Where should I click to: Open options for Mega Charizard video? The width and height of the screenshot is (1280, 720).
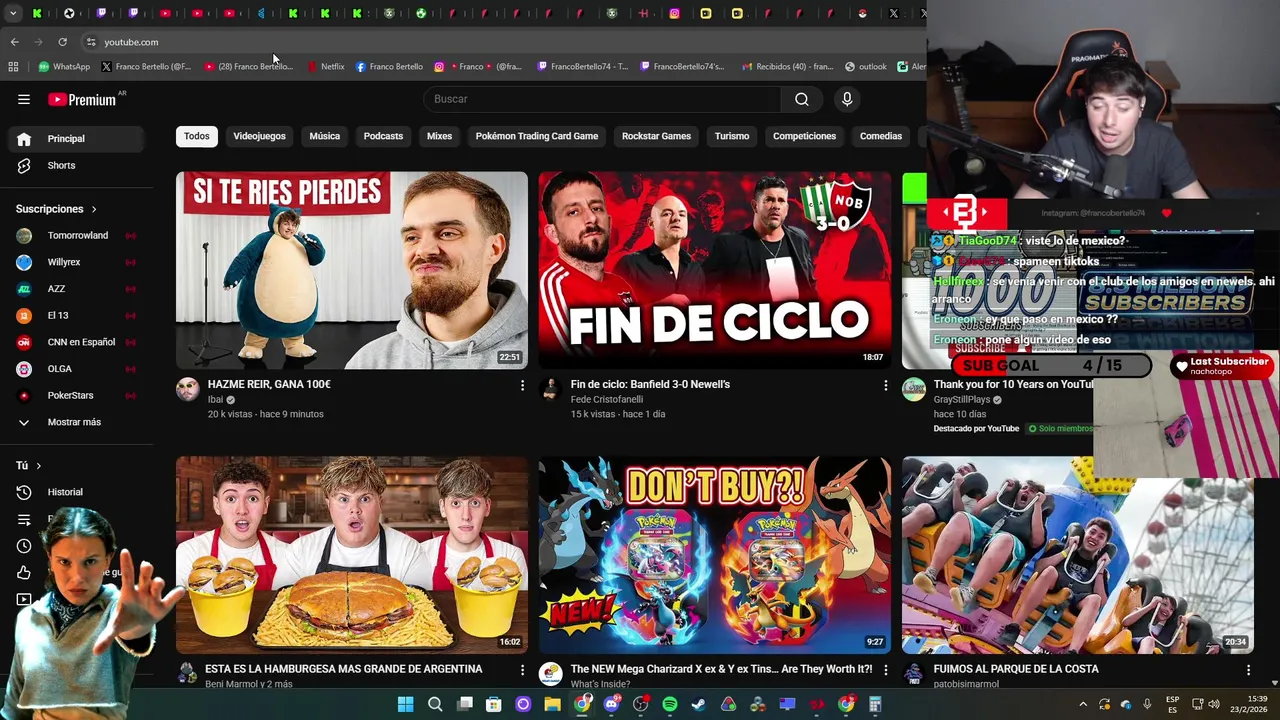pos(885,670)
